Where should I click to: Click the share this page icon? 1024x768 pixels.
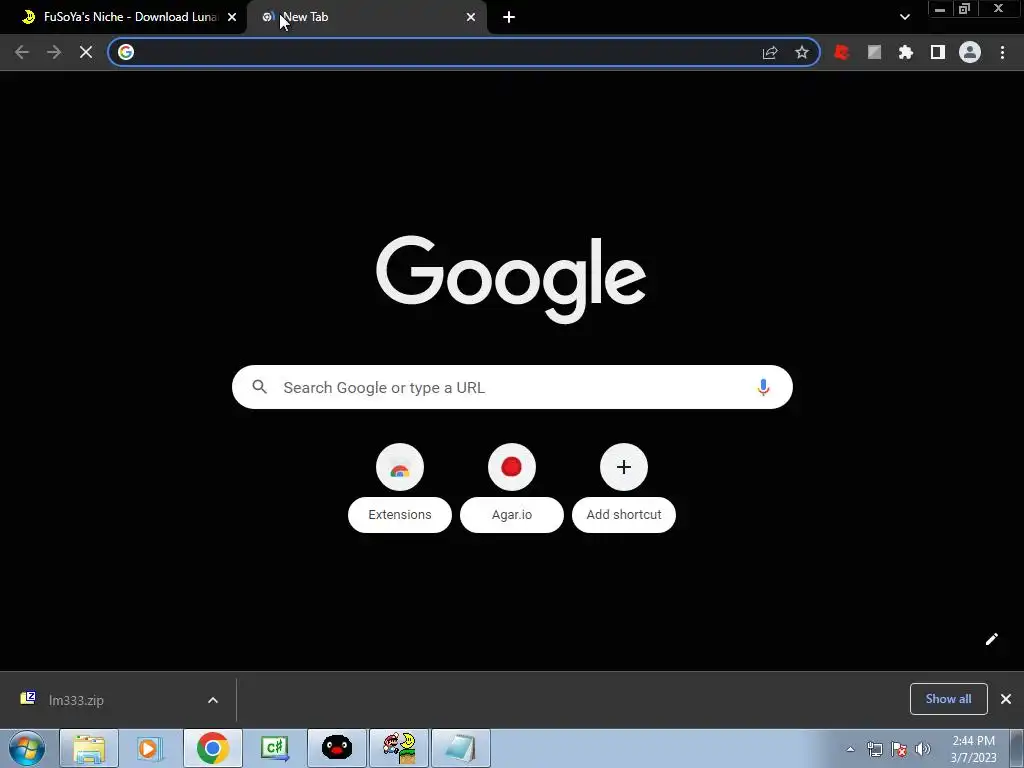pyautogui.click(x=770, y=52)
